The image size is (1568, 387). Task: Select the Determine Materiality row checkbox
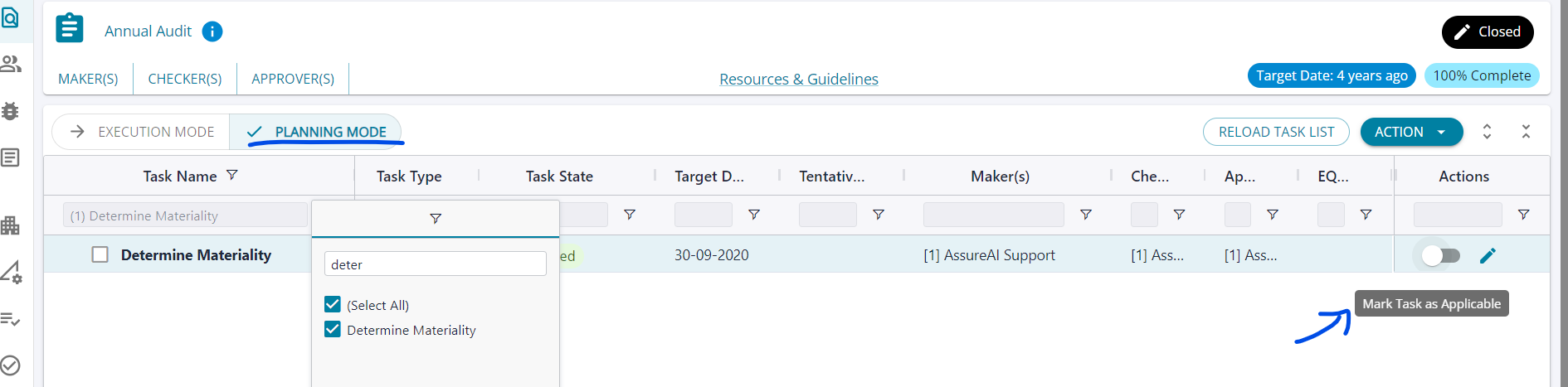point(100,254)
